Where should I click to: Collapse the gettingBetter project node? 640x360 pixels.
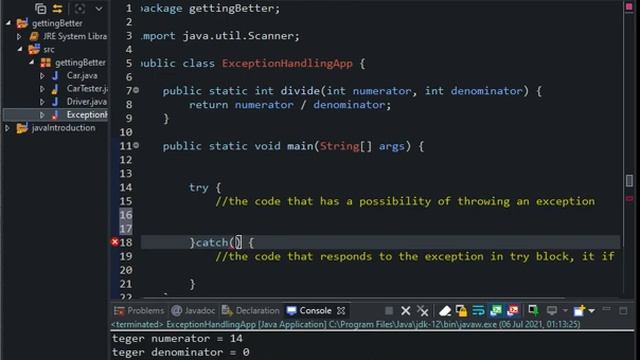[x=8, y=23]
